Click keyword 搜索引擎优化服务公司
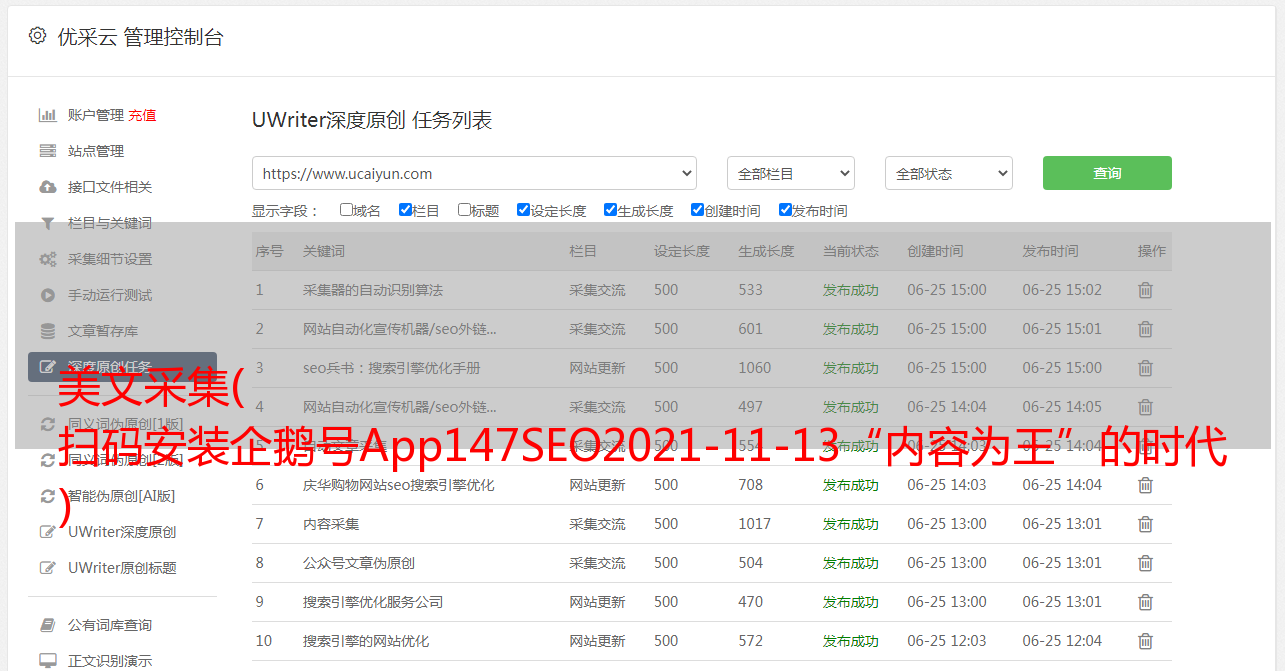 click(373, 602)
